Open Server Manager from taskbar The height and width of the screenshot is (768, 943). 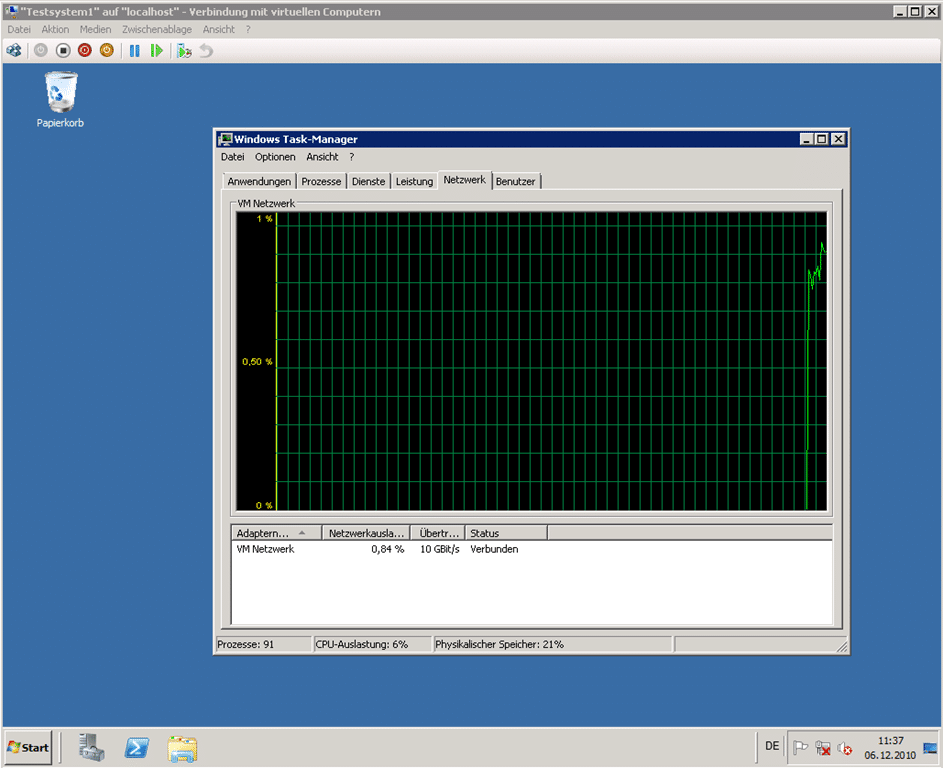[x=91, y=748]
